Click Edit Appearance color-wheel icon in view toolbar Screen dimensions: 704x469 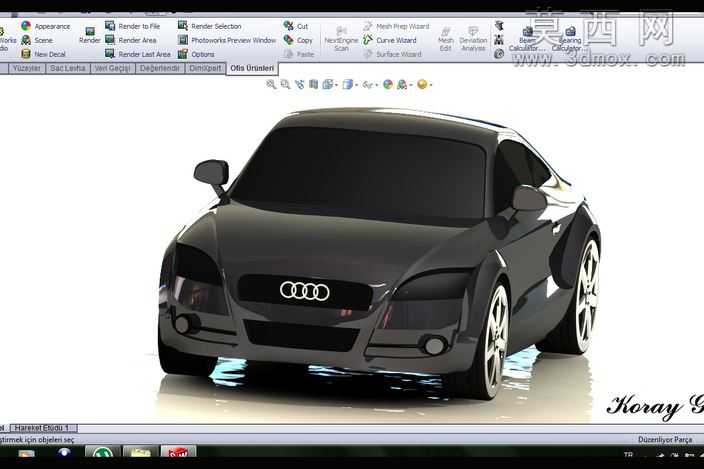(388, 84)
